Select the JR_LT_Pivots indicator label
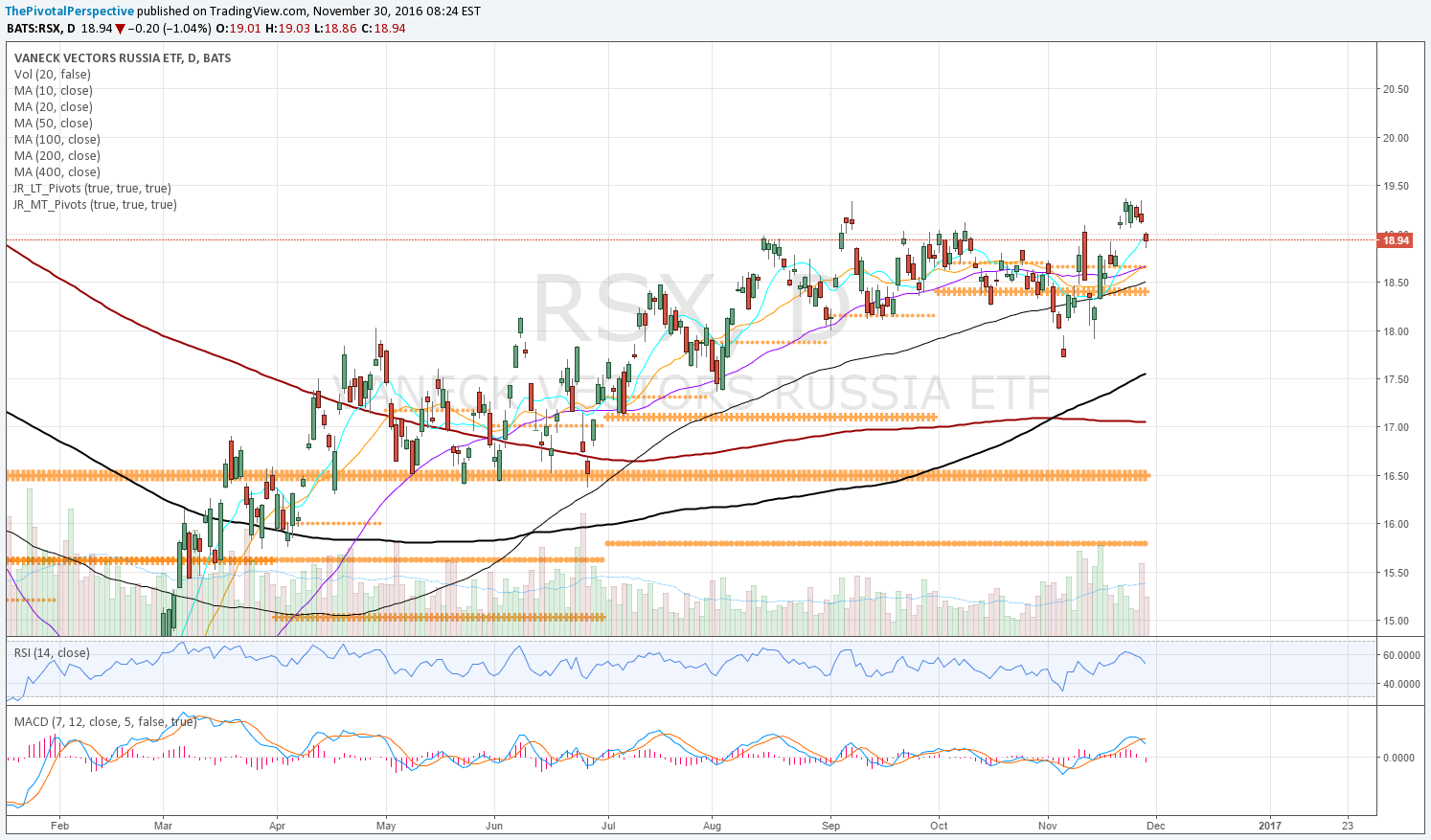Image resolution: width=1431 pixels, height=840 pixels. (93, 188)
